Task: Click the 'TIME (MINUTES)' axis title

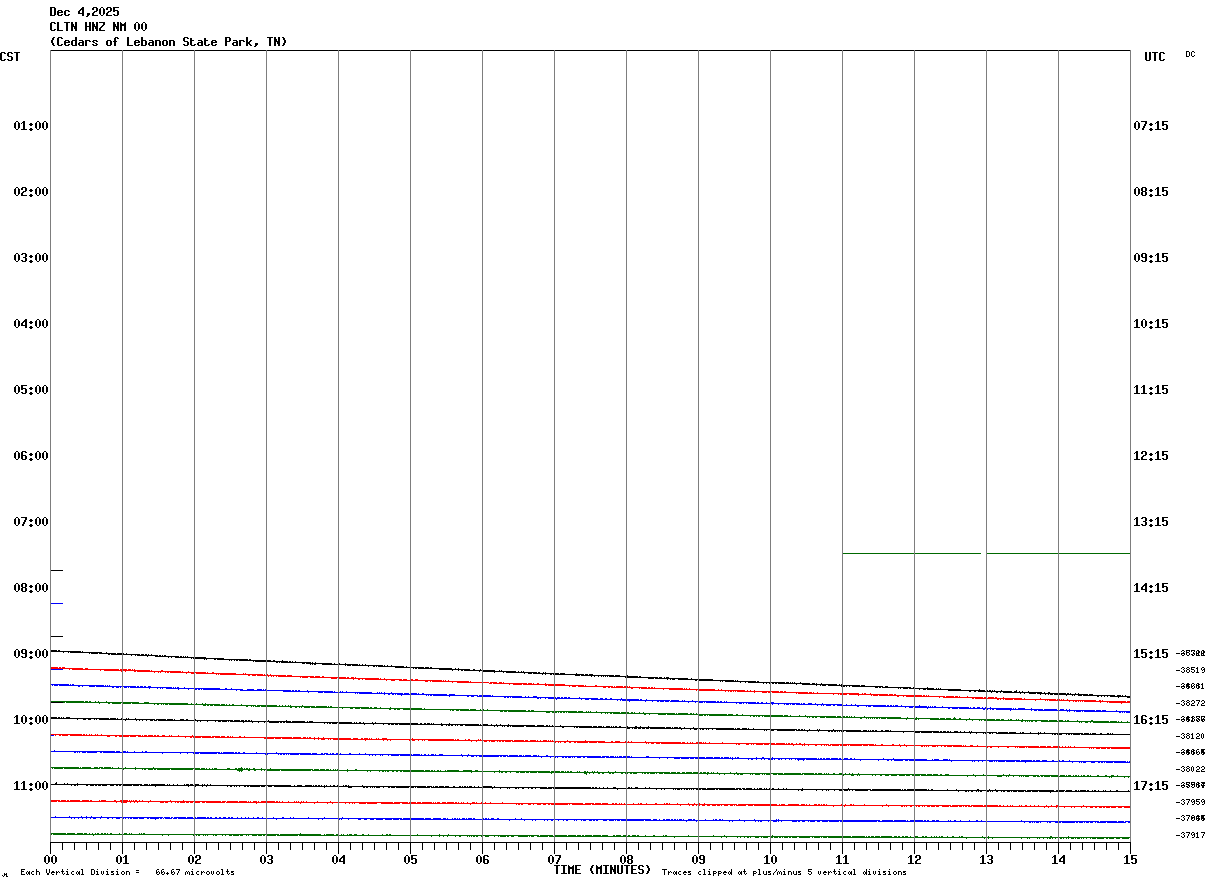Action: point(602,870)
